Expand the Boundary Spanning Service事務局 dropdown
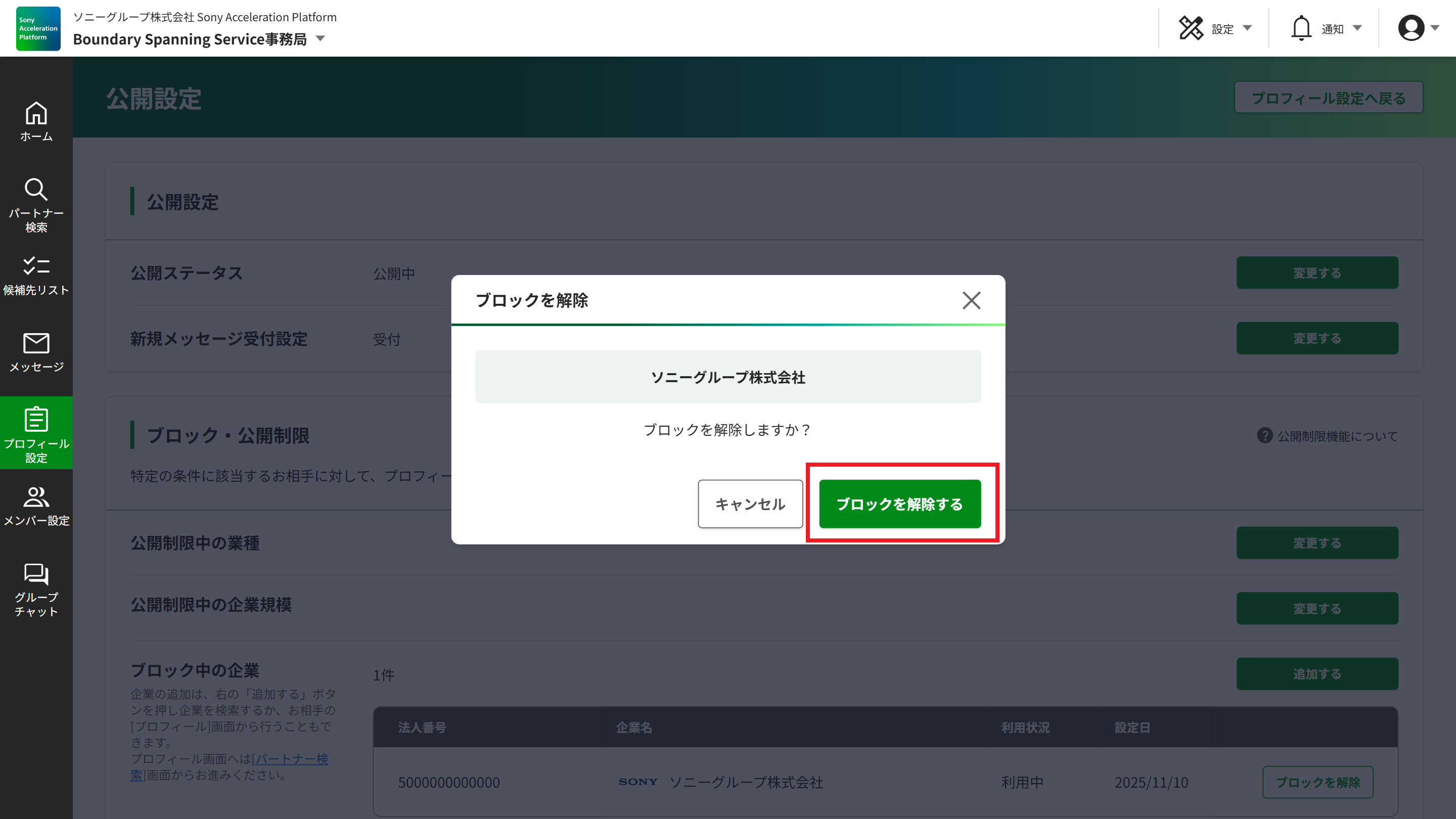 tap(321, 39)
